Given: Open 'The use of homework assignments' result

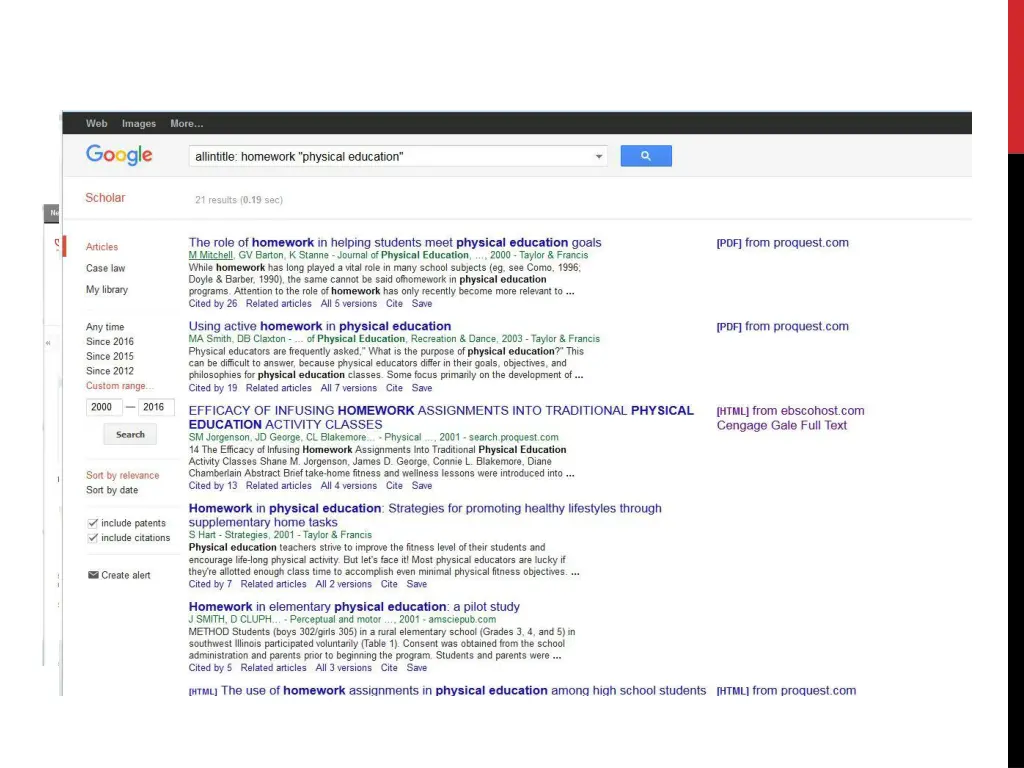Looking at the screenshot, I should click(x=464, y=690).
